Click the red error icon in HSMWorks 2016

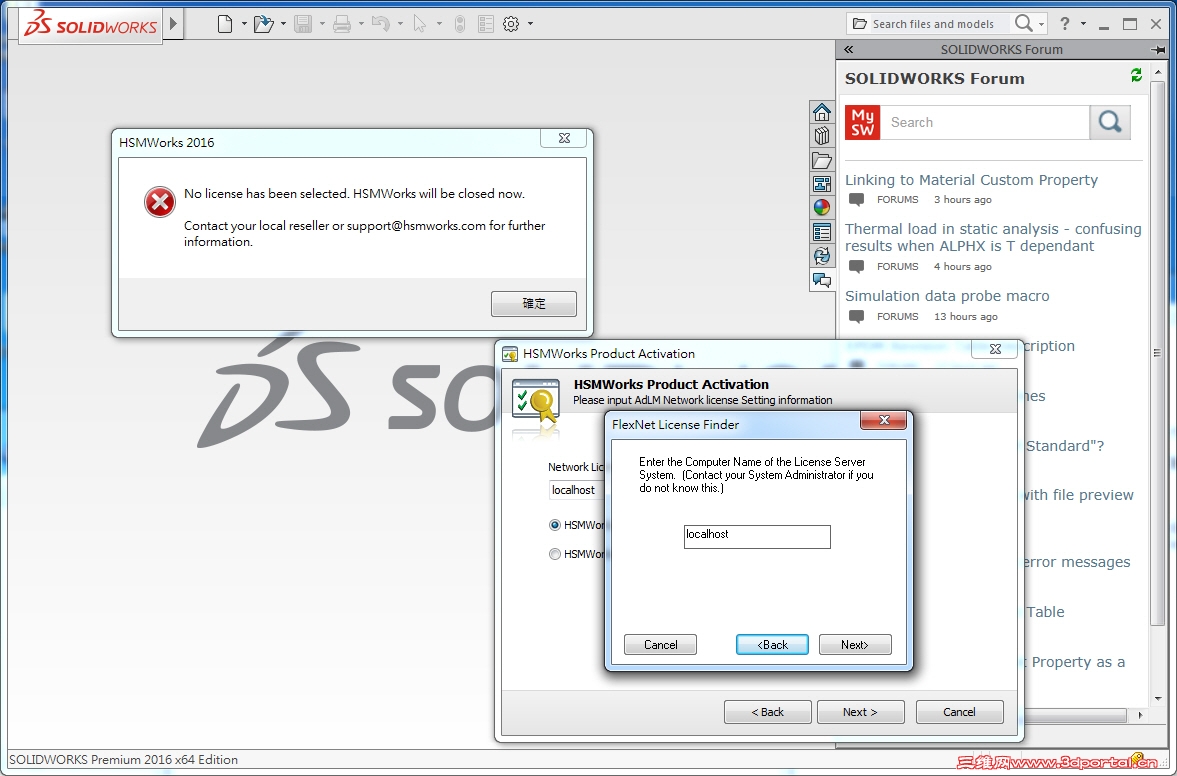[x=159, y=202]
